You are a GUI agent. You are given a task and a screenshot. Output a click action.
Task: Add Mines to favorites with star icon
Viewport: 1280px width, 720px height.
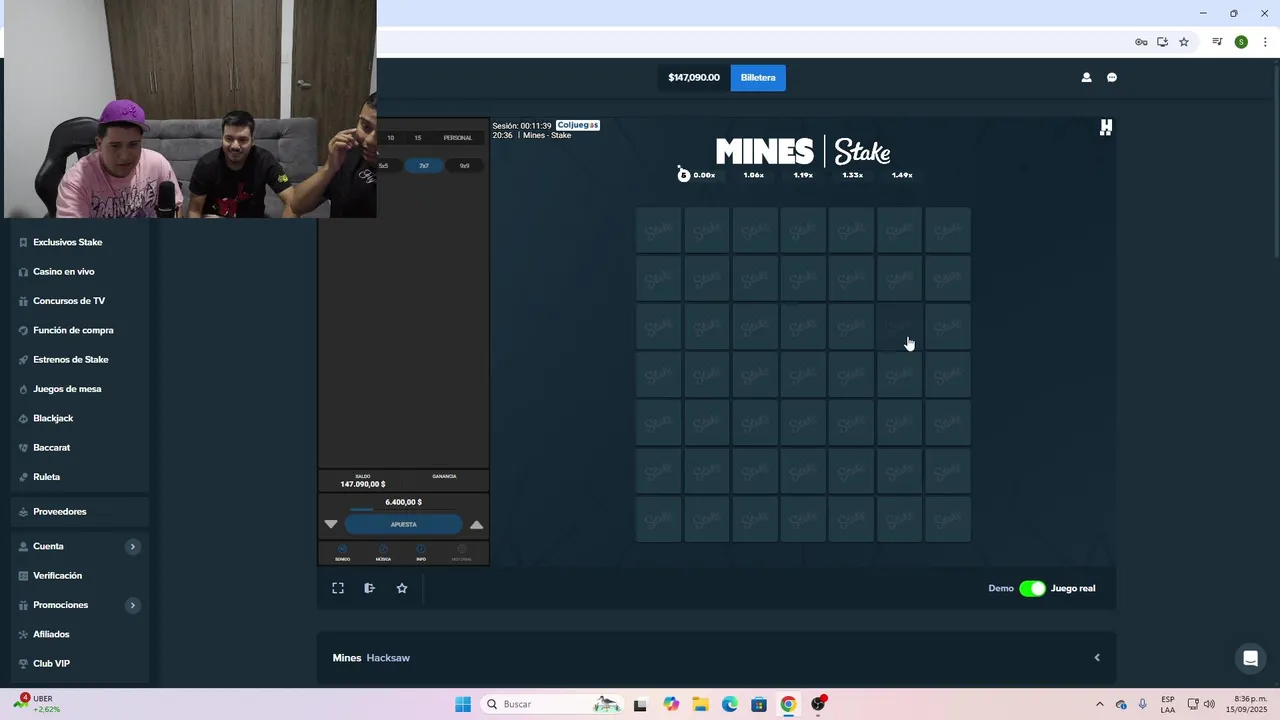point(402,588)
